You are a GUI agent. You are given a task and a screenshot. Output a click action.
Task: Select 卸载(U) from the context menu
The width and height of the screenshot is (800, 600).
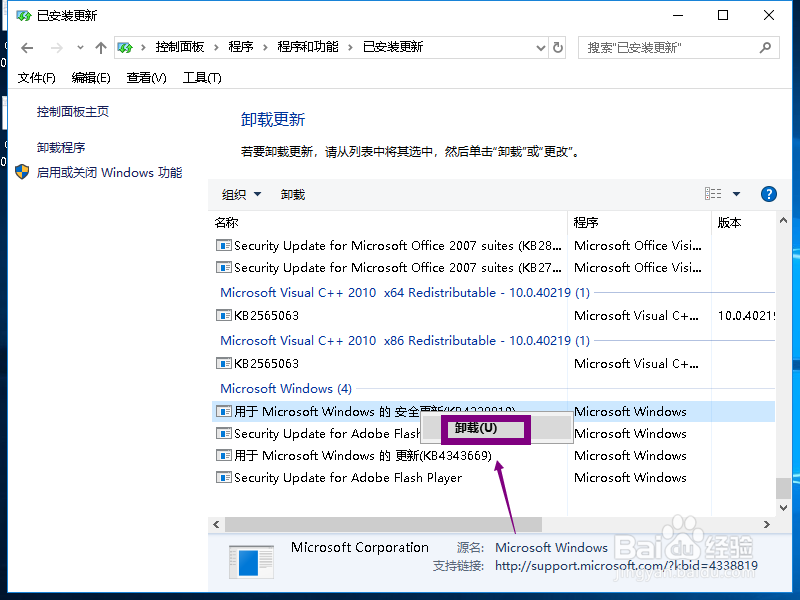point(483,427)
